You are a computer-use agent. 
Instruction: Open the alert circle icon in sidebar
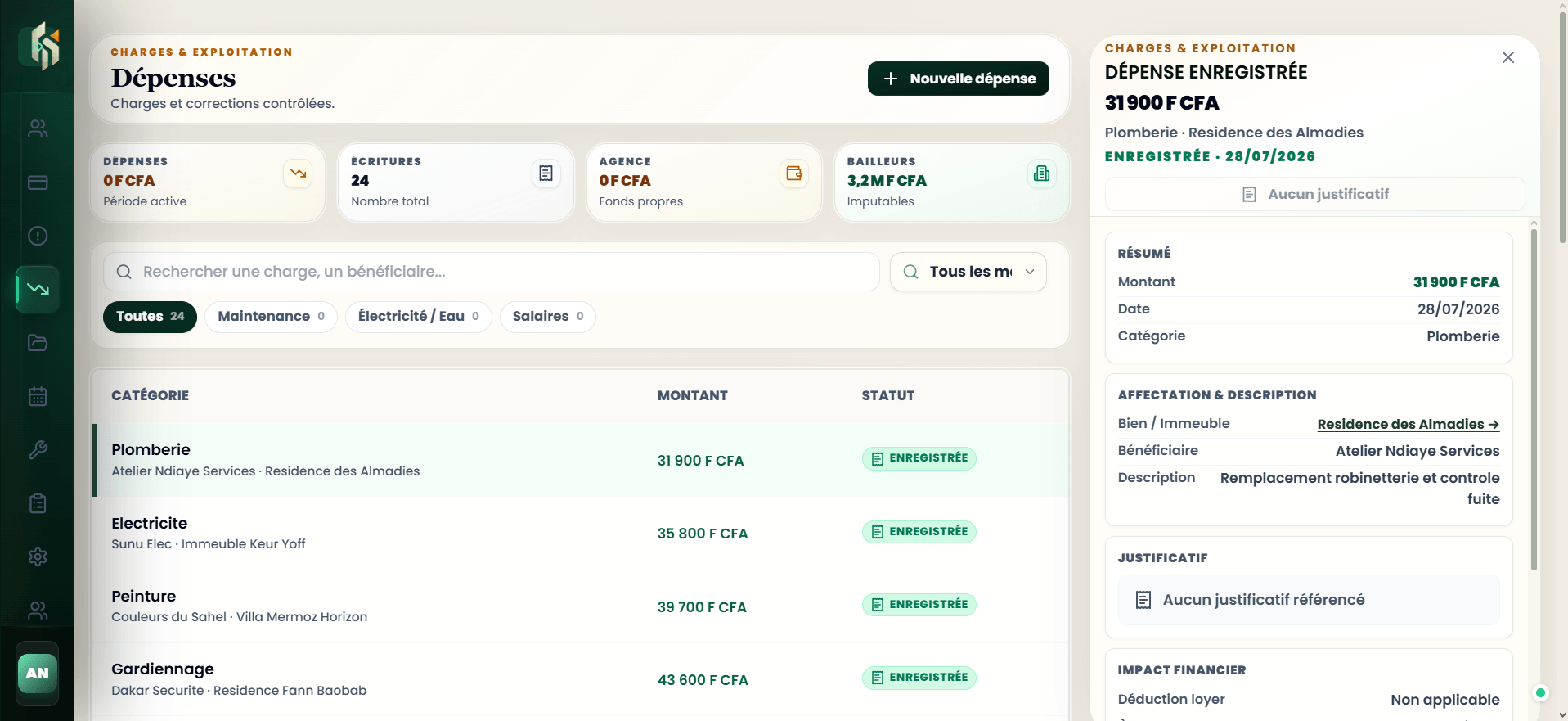38,236
